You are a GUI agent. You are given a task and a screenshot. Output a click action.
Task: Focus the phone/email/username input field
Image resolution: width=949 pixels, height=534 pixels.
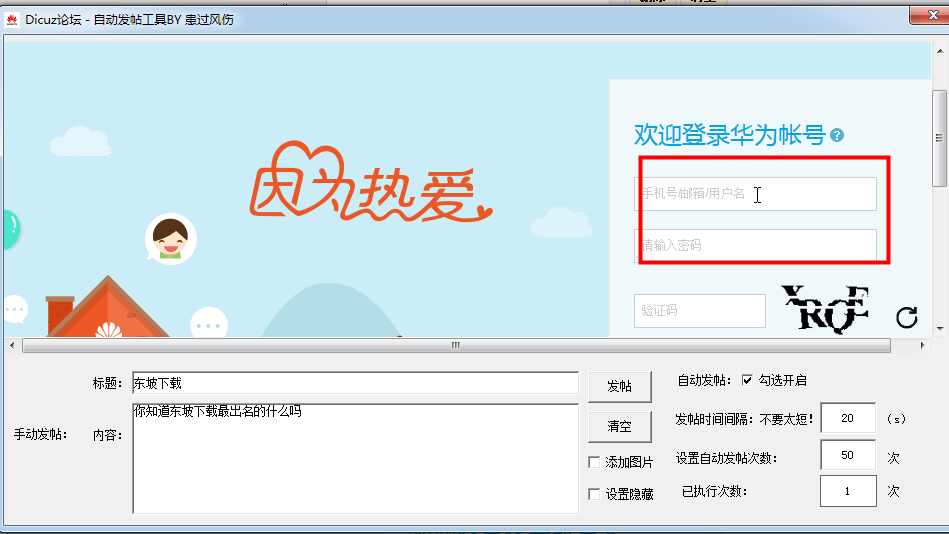[755, 194]
